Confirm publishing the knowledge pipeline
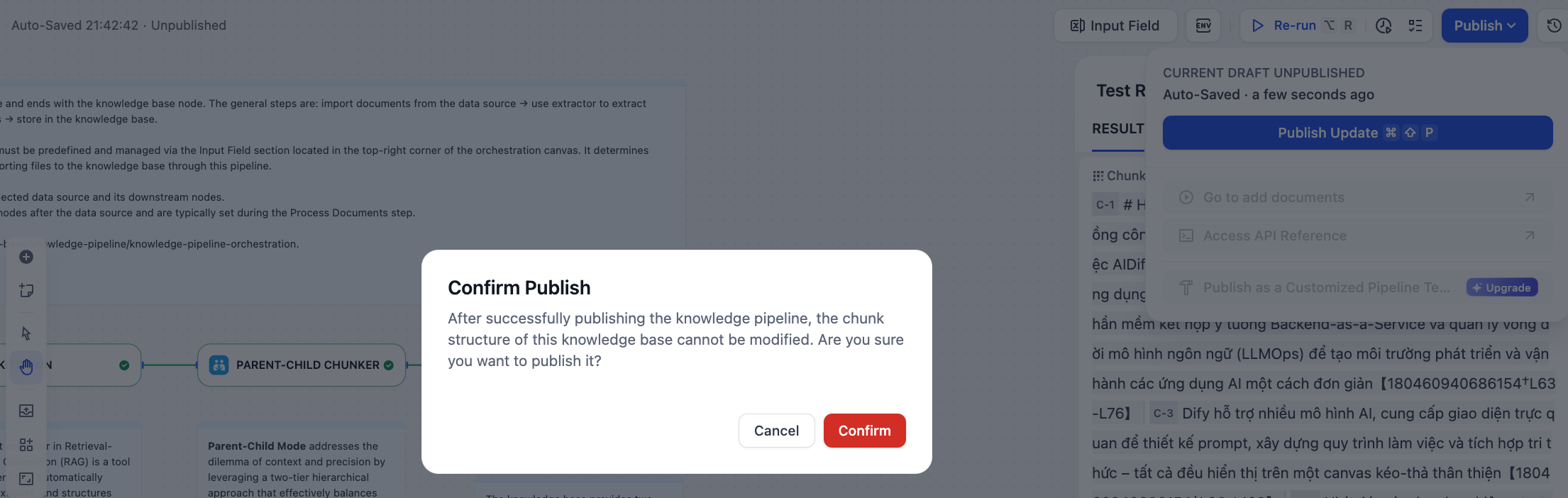This screenshot has width=1568, height=498. point(864,431)
